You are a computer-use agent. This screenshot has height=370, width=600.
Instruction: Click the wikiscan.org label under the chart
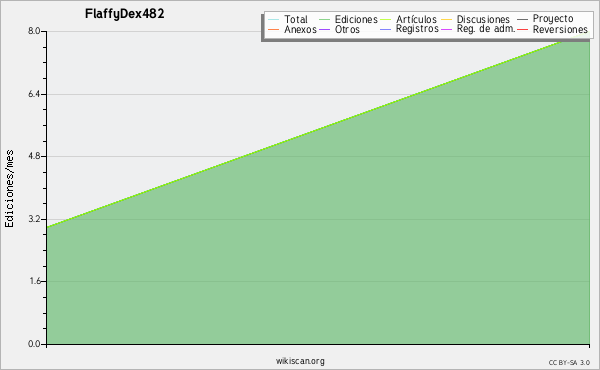point(300,361)
